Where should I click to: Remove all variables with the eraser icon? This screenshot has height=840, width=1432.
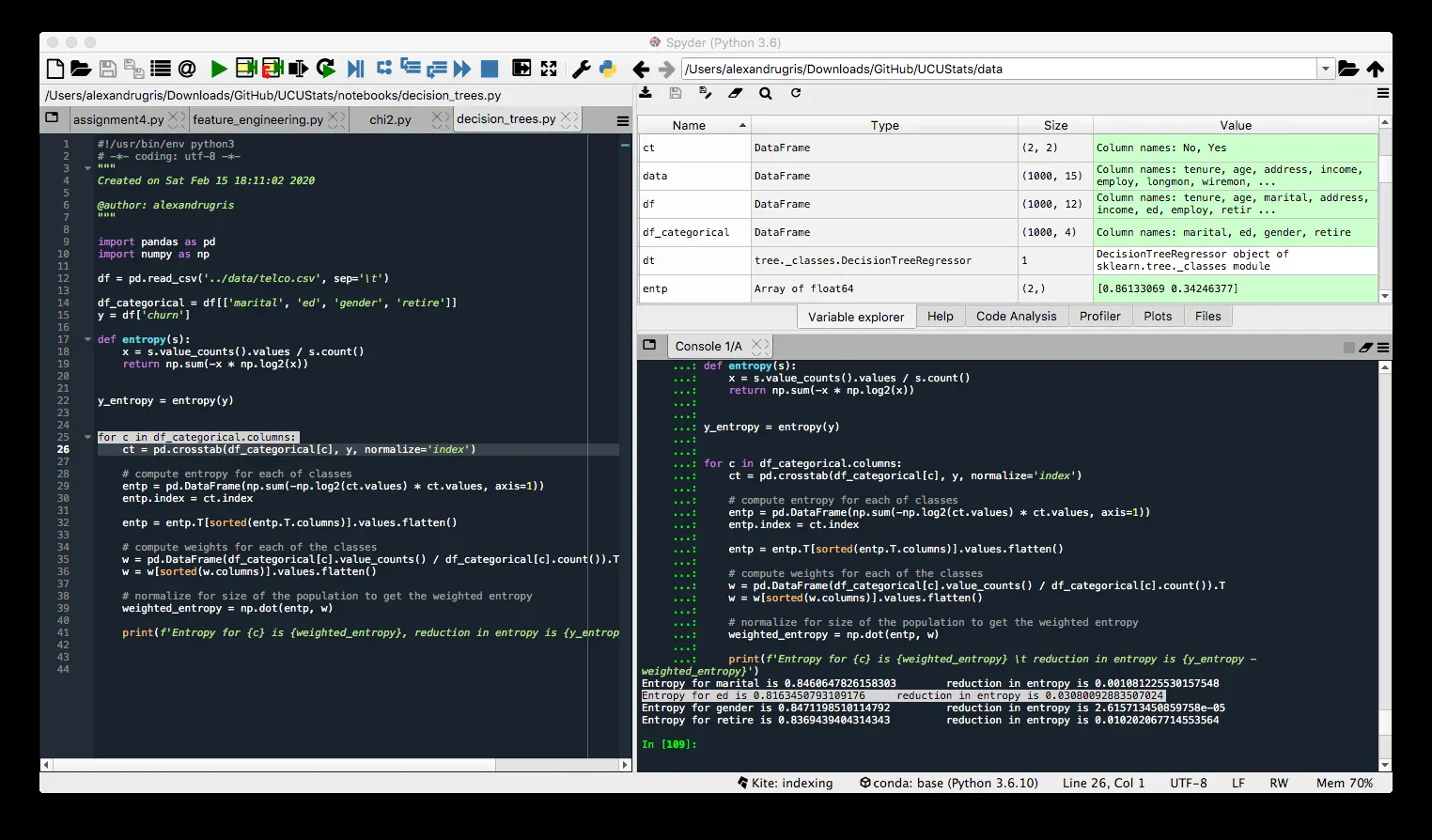click(x=736, y=92)
